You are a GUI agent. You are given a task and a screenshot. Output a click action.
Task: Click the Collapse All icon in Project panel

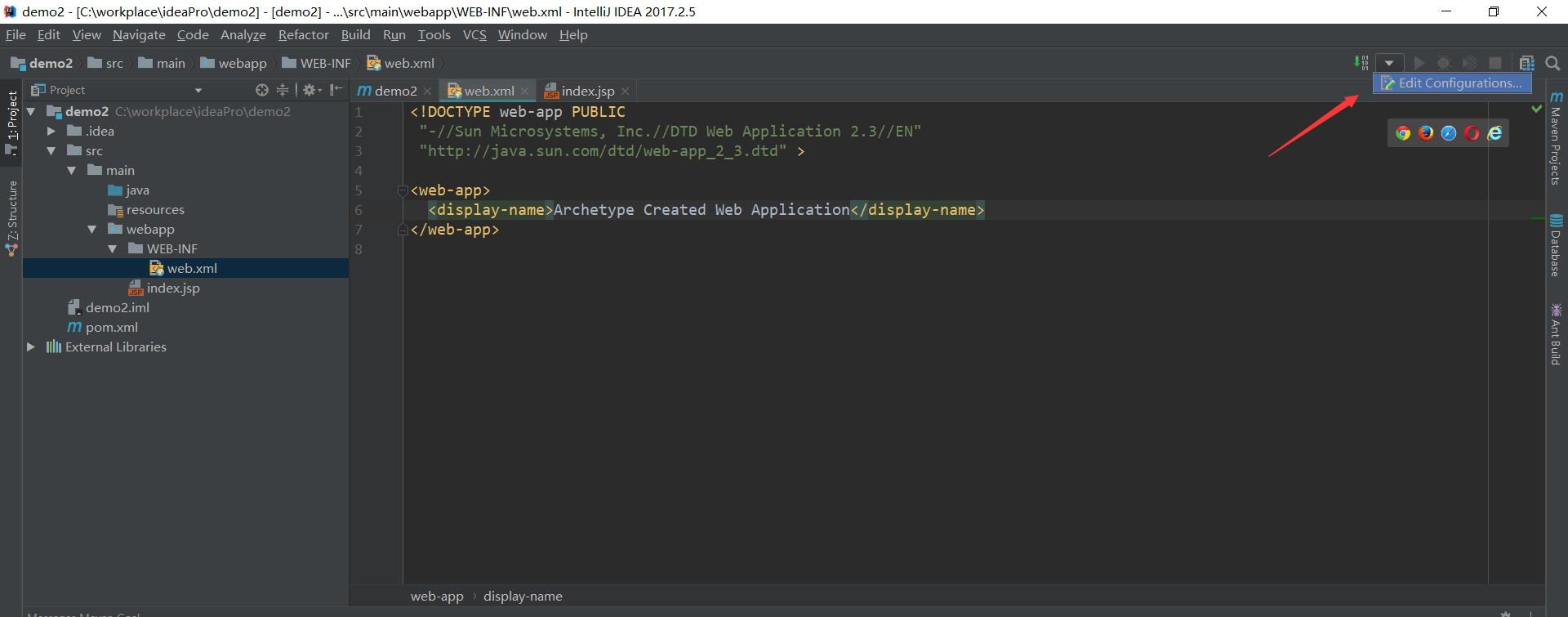(283, 90)
